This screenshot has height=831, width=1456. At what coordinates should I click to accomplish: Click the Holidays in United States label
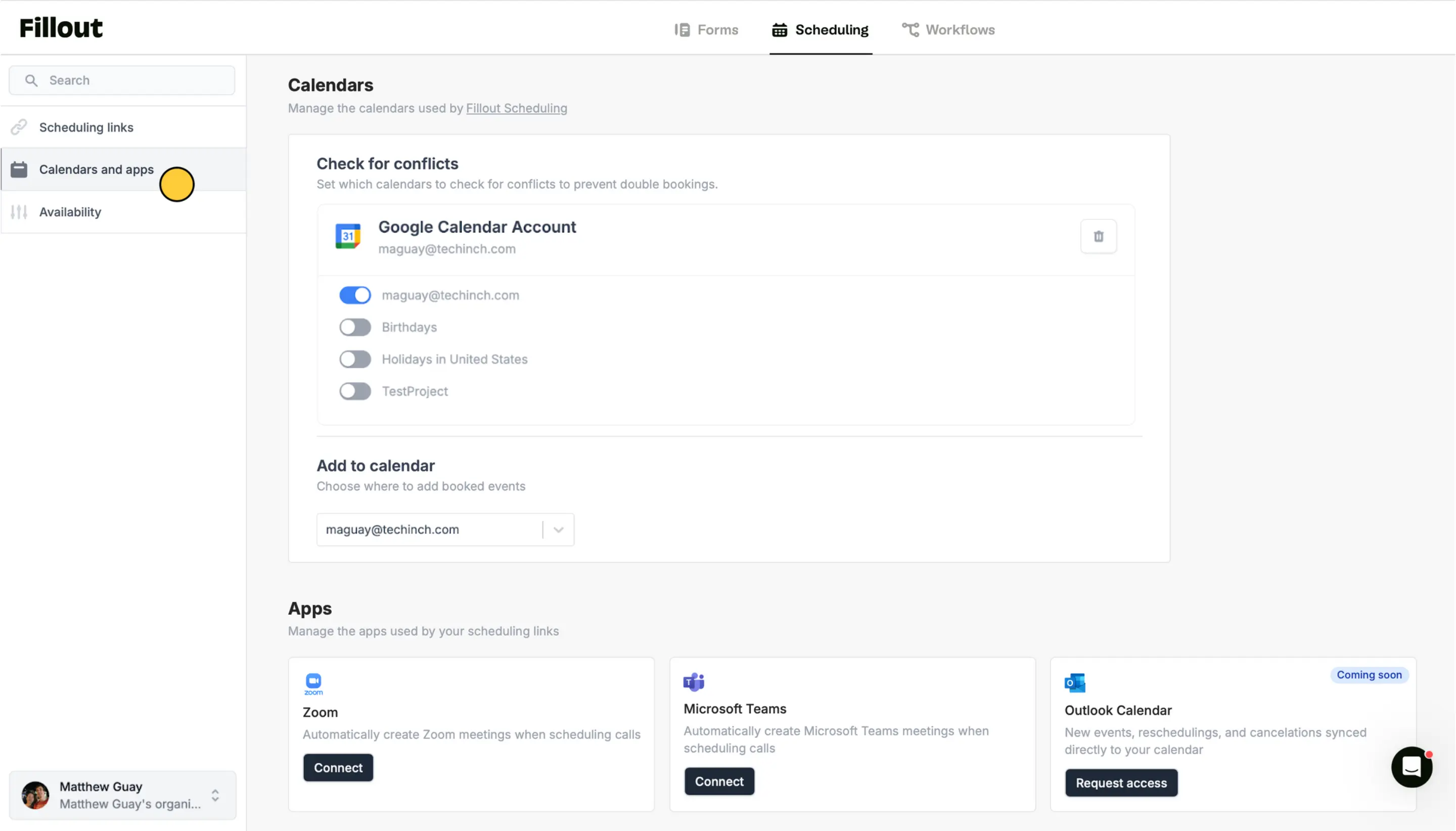tap(455, 359)
